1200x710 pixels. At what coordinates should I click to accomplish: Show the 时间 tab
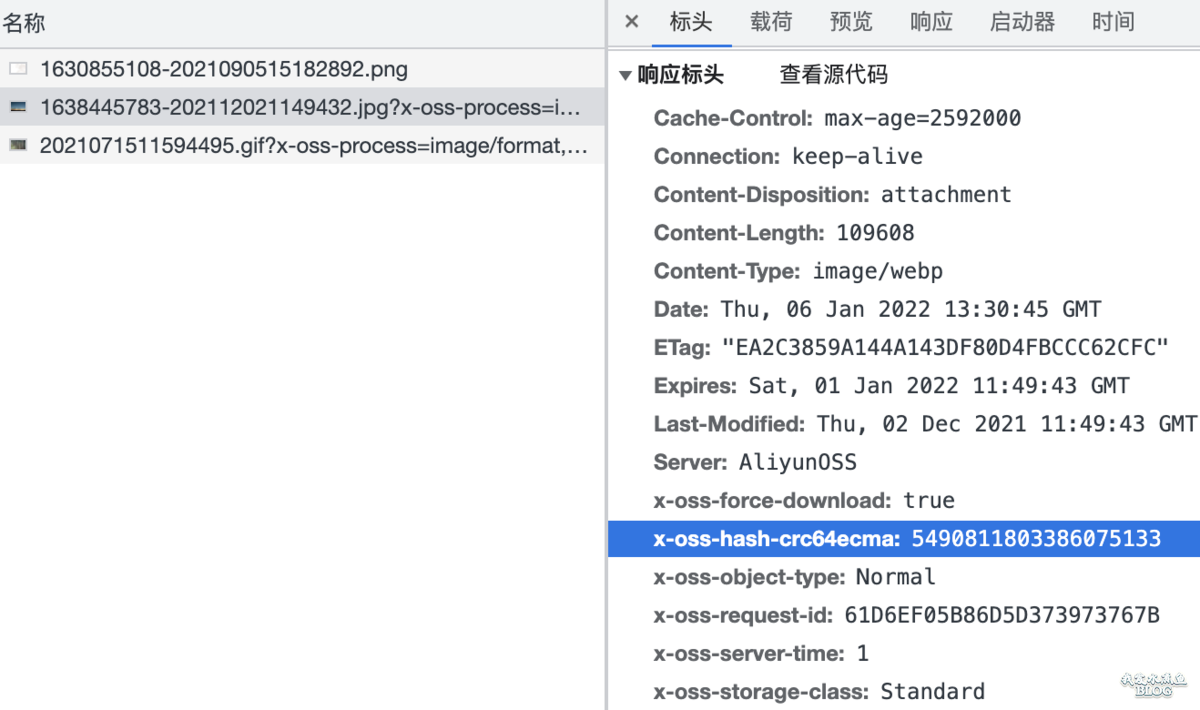(1113, 22)
